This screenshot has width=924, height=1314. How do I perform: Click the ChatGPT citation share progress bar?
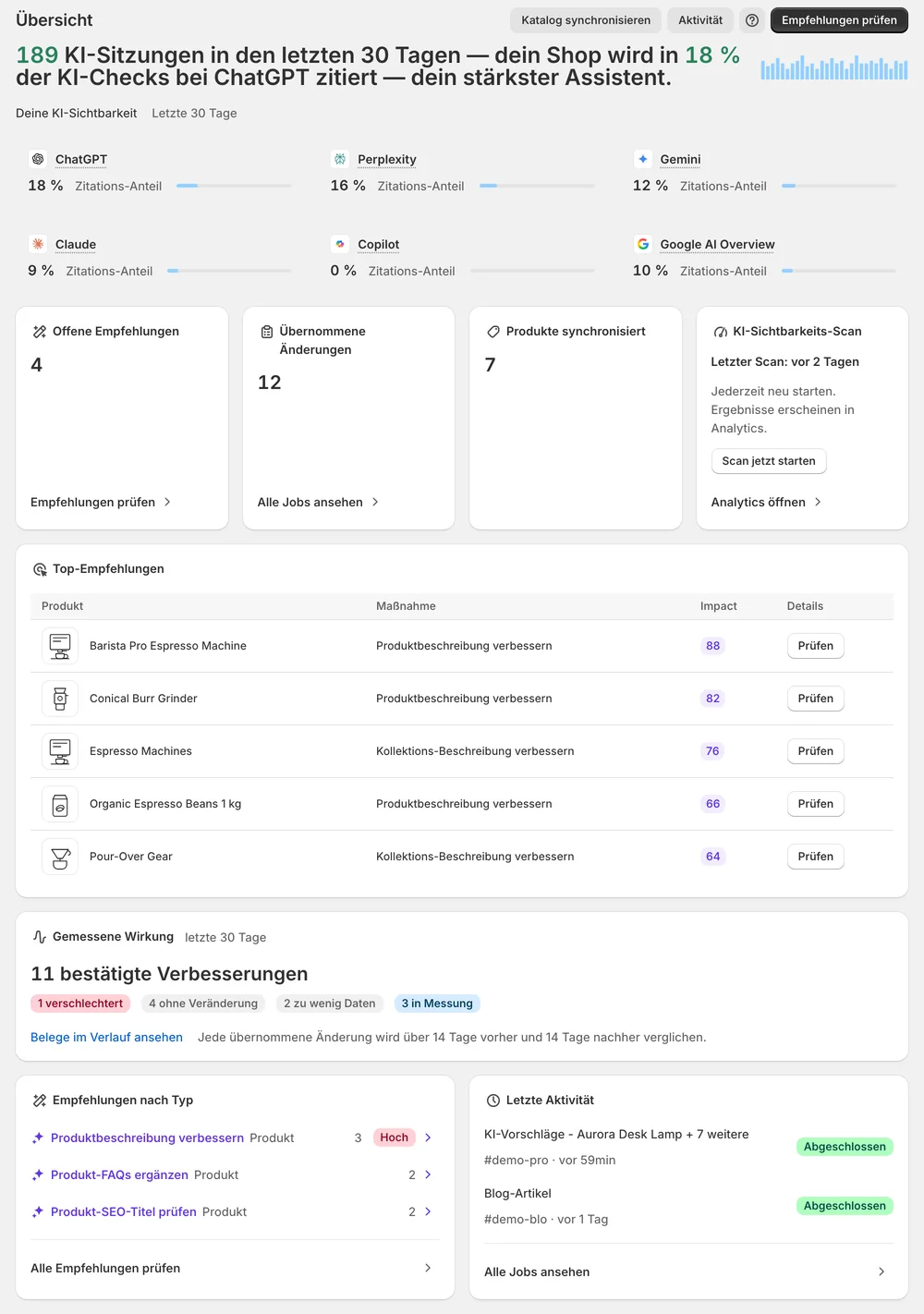coord(234,186)
